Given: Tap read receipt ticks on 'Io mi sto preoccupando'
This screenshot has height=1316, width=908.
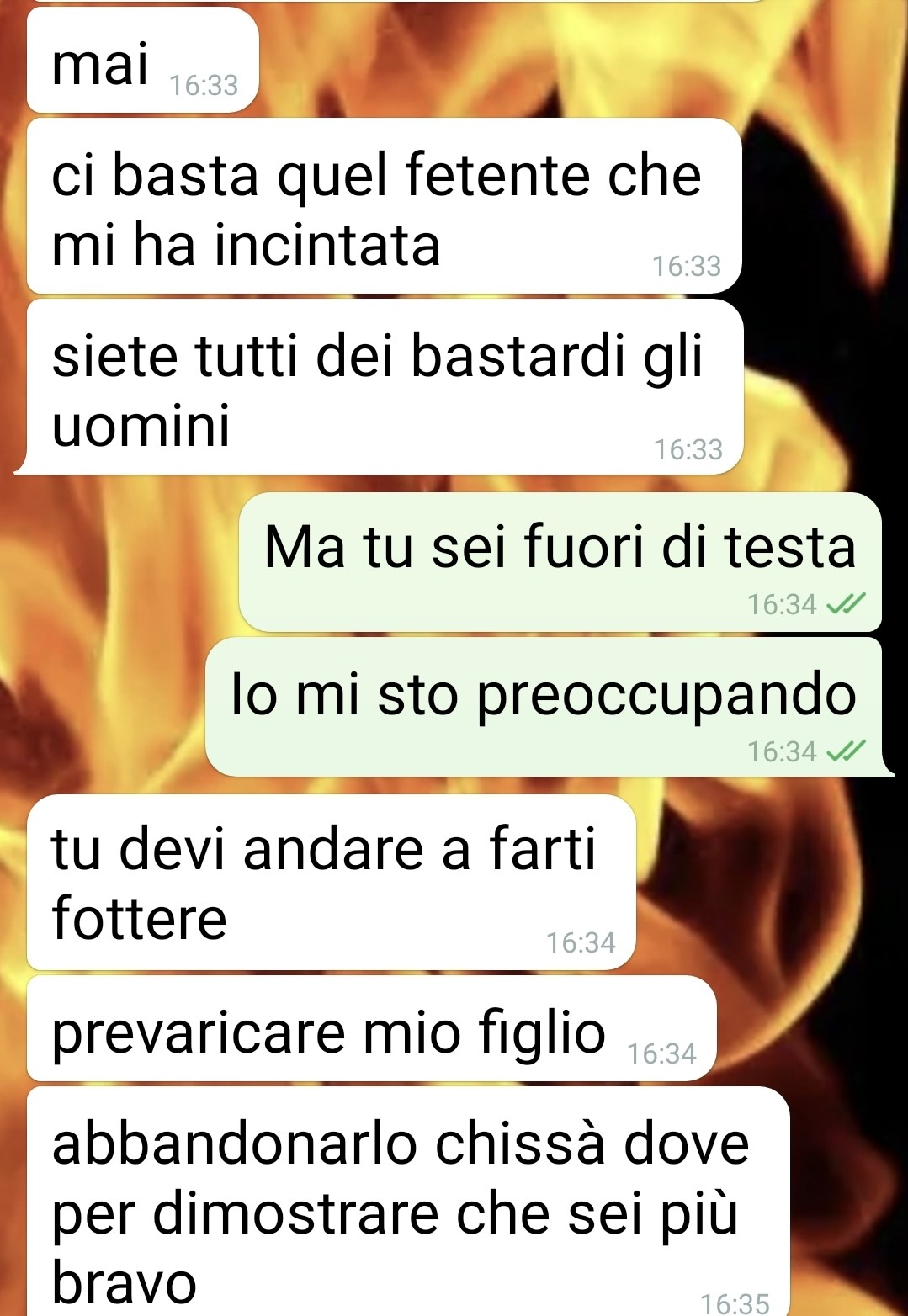Looking at the screenshot, I should pos(845,751).
